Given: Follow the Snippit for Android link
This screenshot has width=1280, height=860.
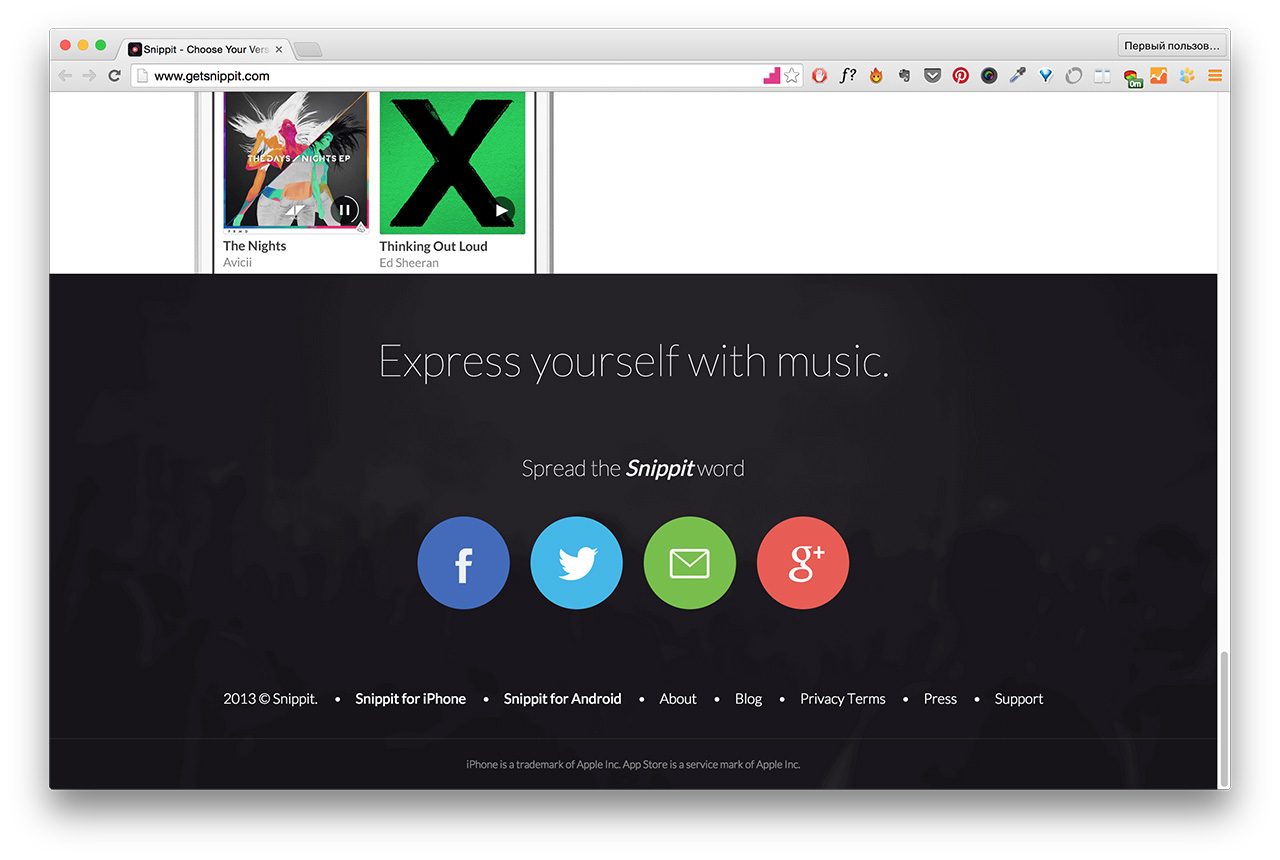Looking at the screenshot, I should (562, 699).
